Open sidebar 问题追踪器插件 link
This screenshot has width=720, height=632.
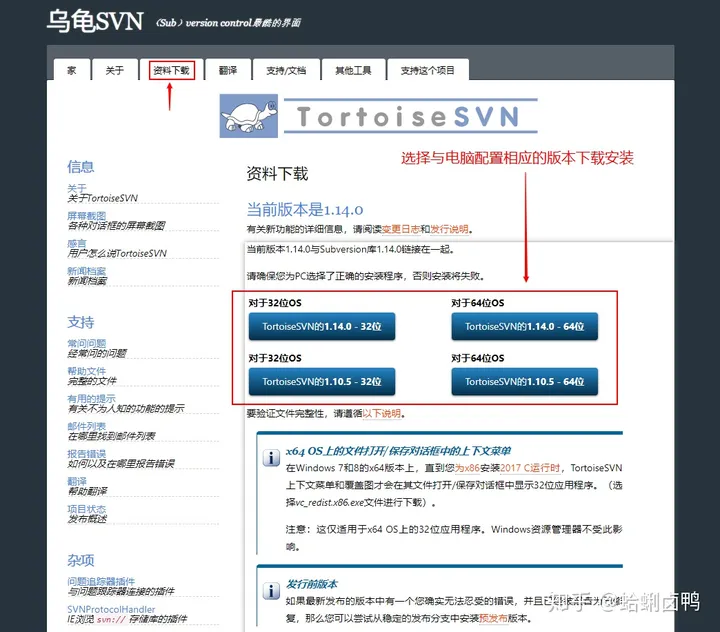coord(101,581)
